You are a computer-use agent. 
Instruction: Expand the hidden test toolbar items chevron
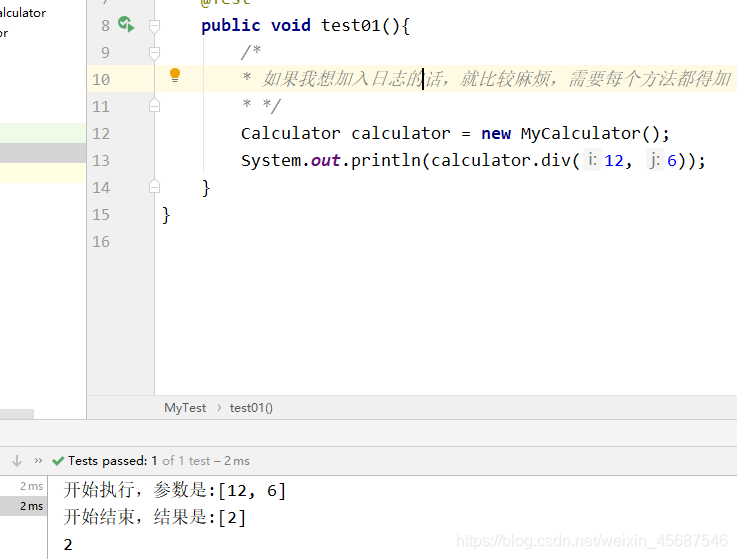(x=39, y=461)
